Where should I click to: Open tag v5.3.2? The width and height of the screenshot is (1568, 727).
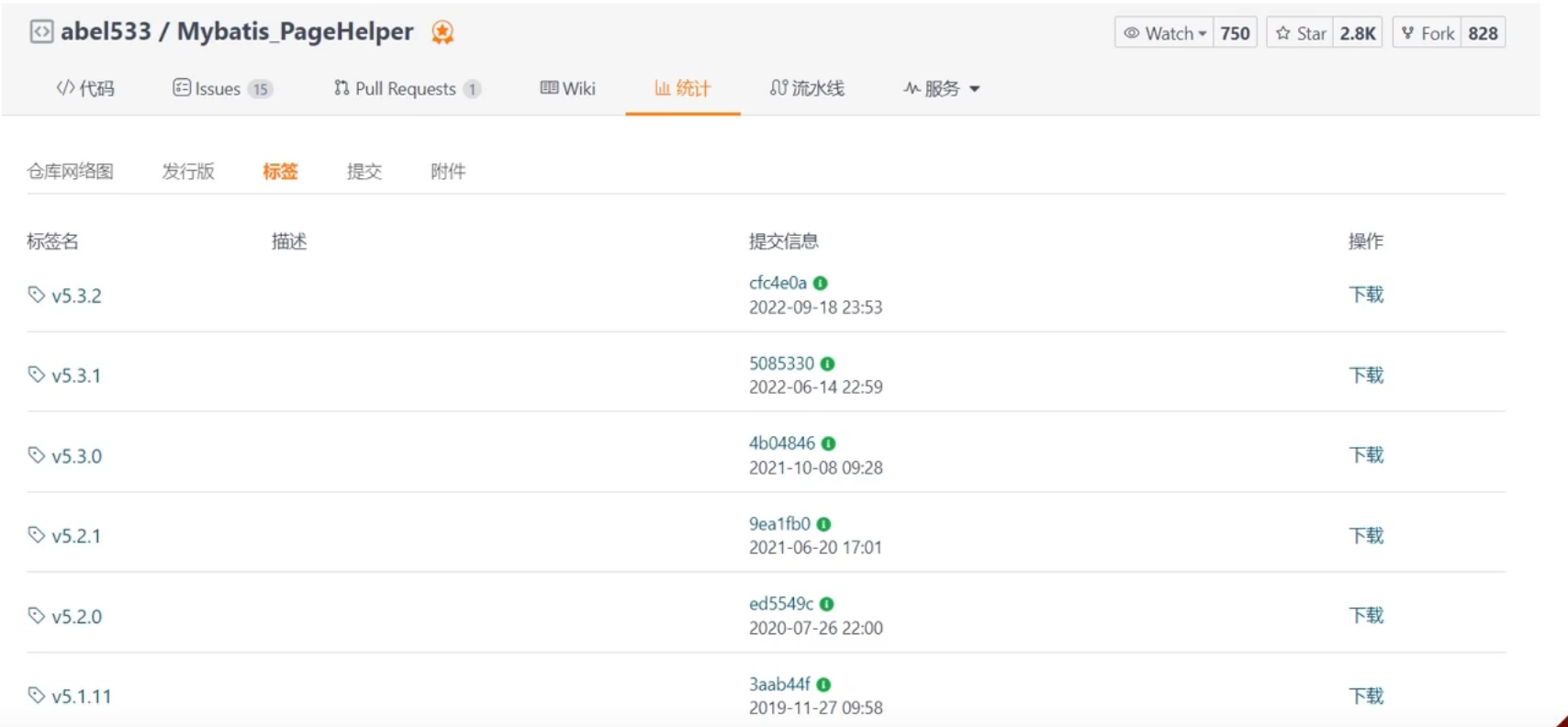pyautogui.click(x=76, y=296)
